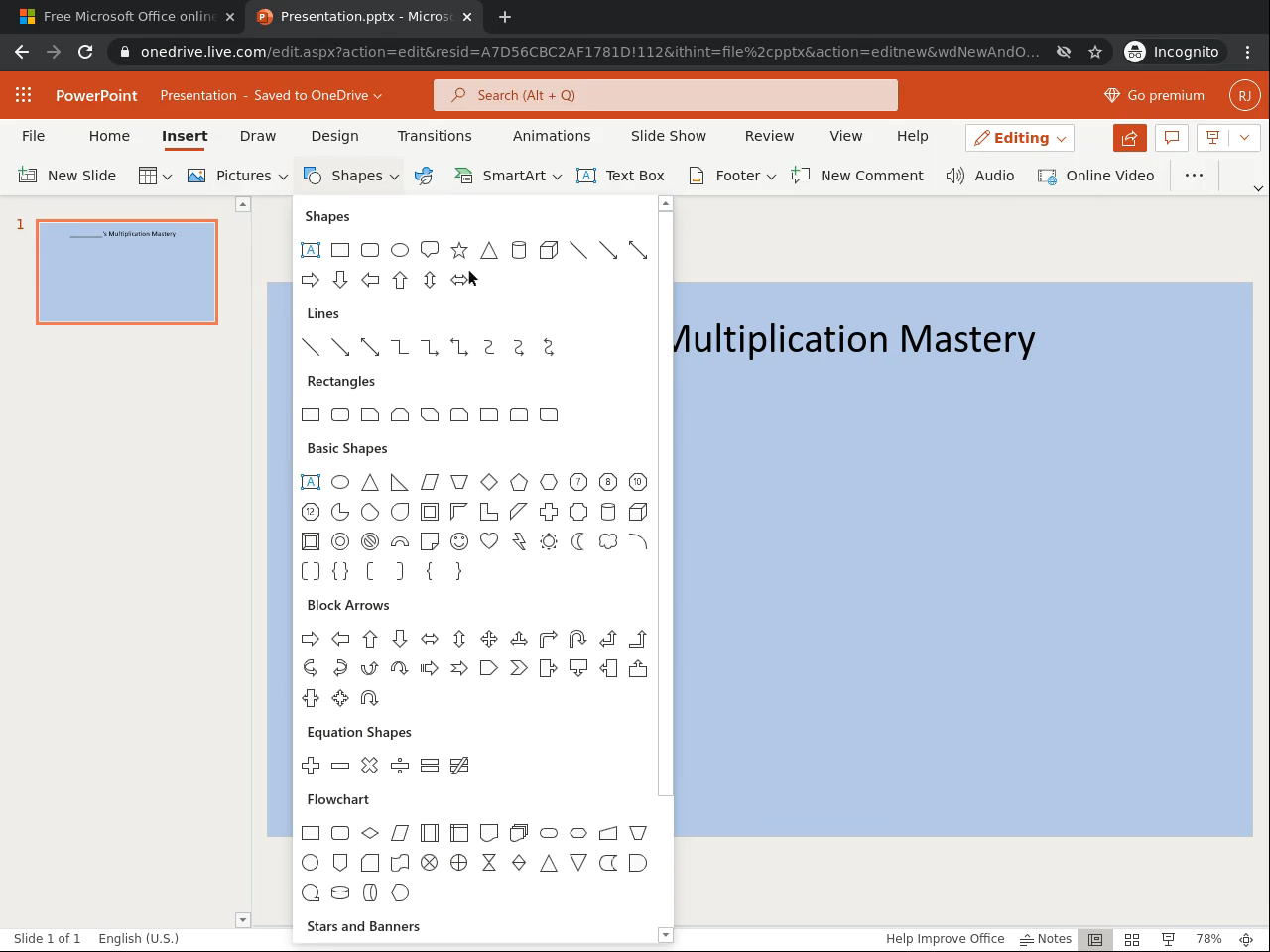Click the search box in header
The image size is (1270, 952).
pyautogui.click(x=666, y=95)
